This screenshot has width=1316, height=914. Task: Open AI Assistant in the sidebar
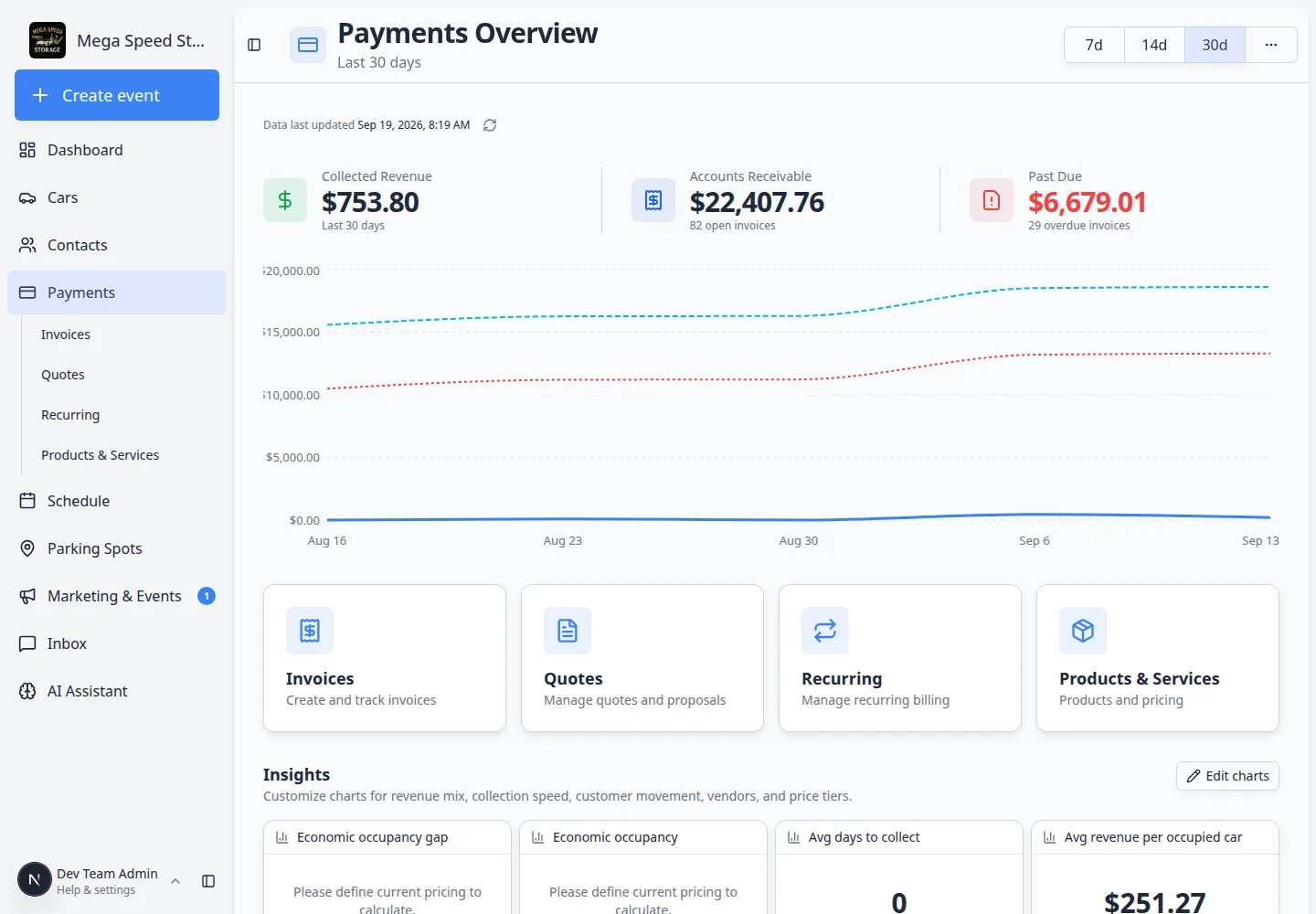(x=117, y=691)
